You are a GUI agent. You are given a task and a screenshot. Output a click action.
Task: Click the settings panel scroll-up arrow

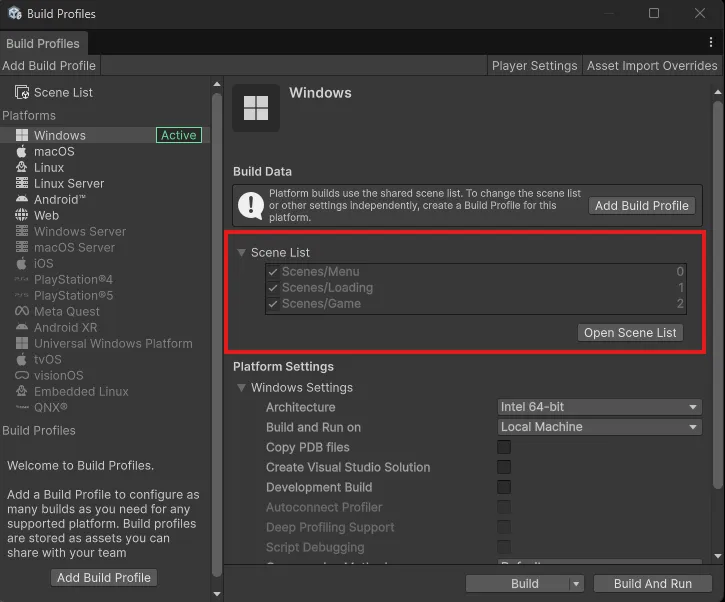click(718, 92)
